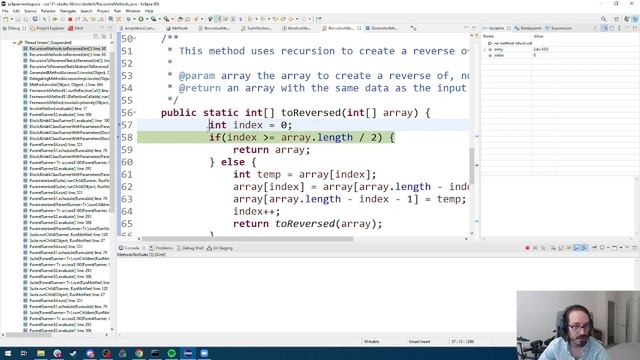Toggle Show Type Names in Variables view
The width and height of the screenshot is (640, 360).
[596, 28]
